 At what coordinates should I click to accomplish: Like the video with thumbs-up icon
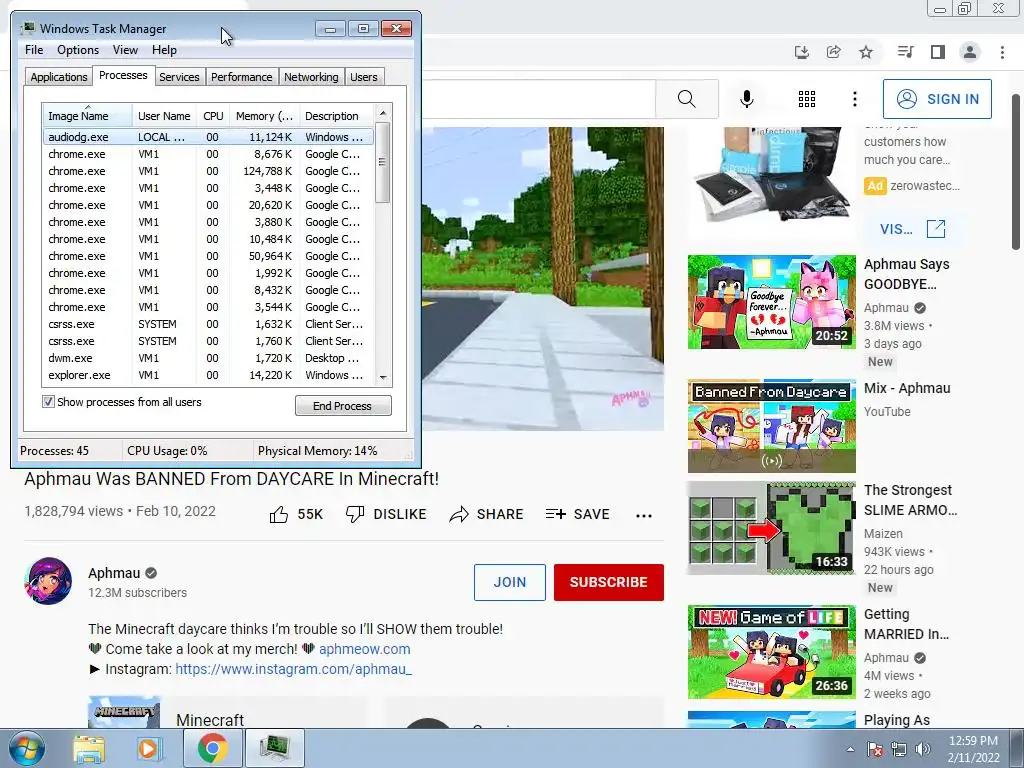[279, 515]
